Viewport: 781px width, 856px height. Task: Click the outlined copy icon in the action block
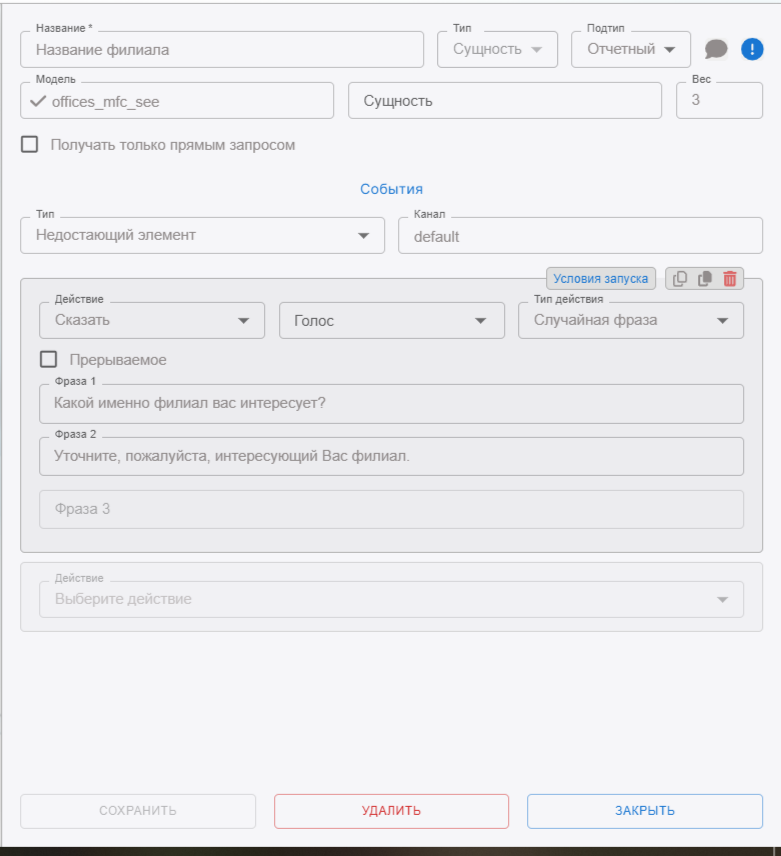tap(680, 279)
